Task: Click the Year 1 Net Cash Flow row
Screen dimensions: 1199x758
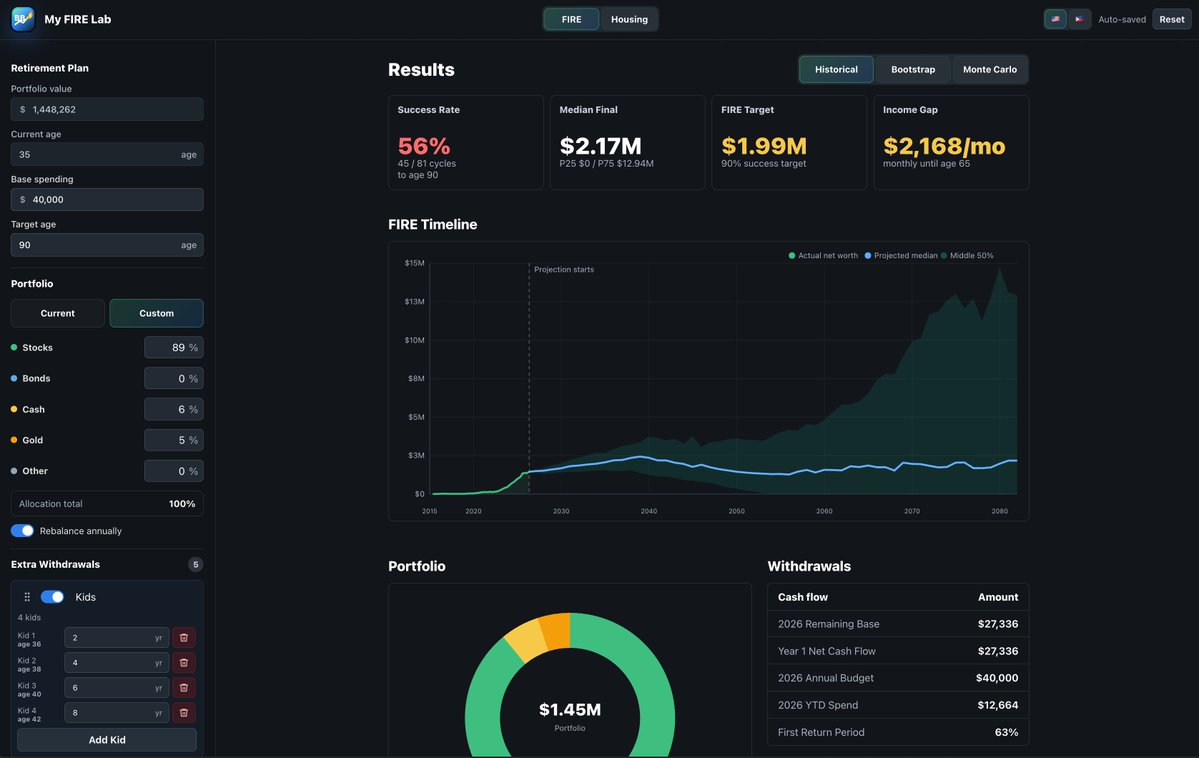Action: coord(898,651)
